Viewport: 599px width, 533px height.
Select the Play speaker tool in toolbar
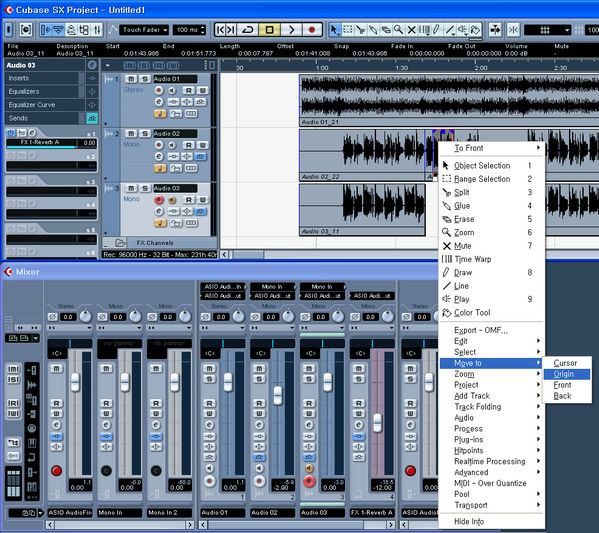463,30
